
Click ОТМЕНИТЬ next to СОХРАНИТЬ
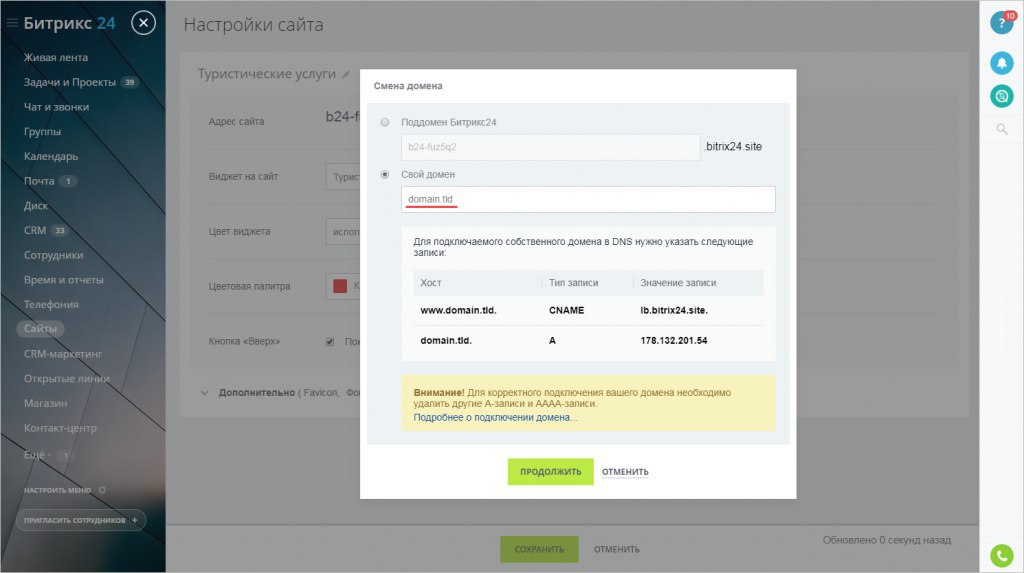616,549
